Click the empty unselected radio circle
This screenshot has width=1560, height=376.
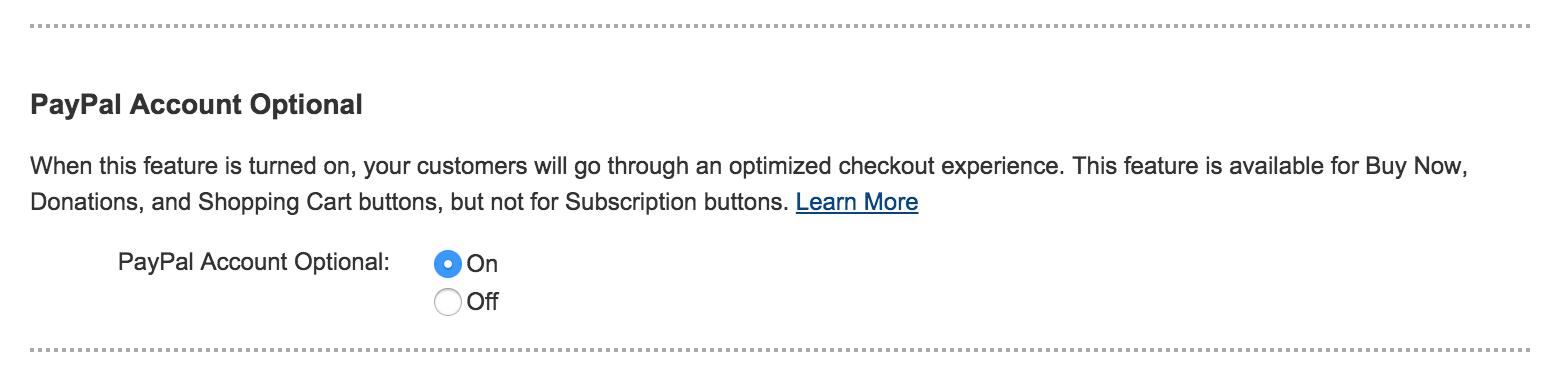[447, 301]
